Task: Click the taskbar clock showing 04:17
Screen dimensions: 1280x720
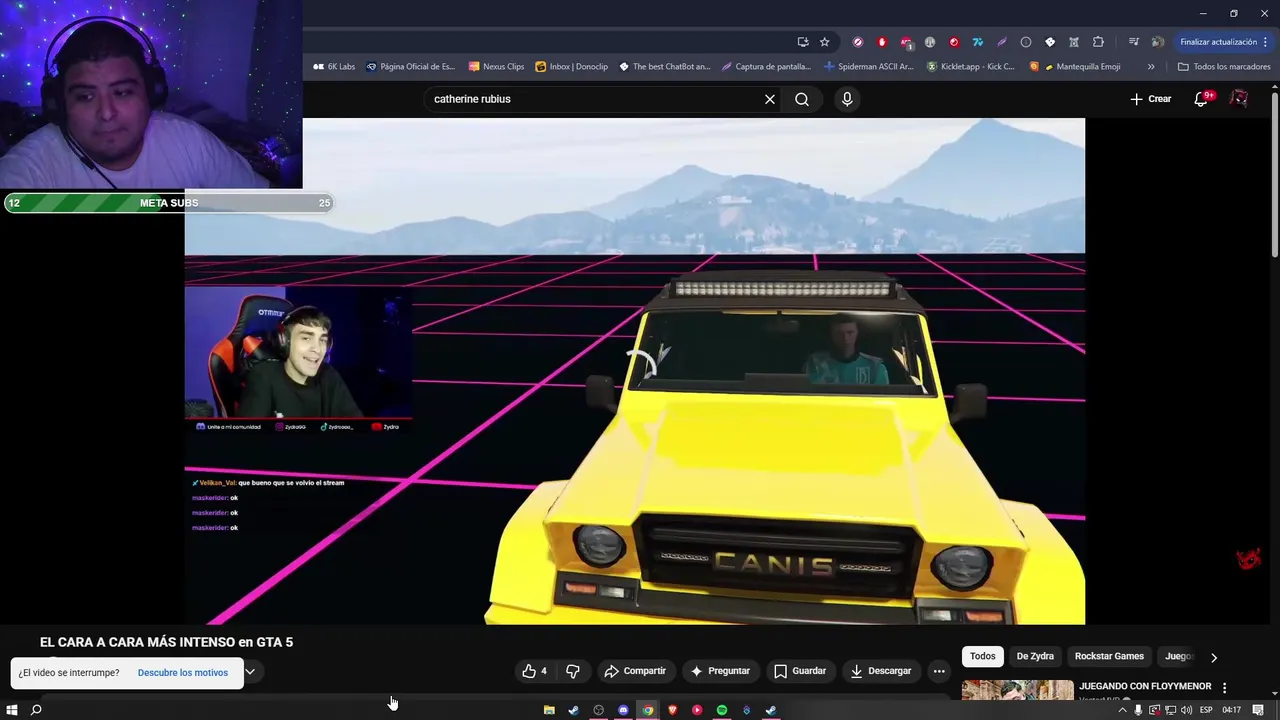Action: [1232, 710]
